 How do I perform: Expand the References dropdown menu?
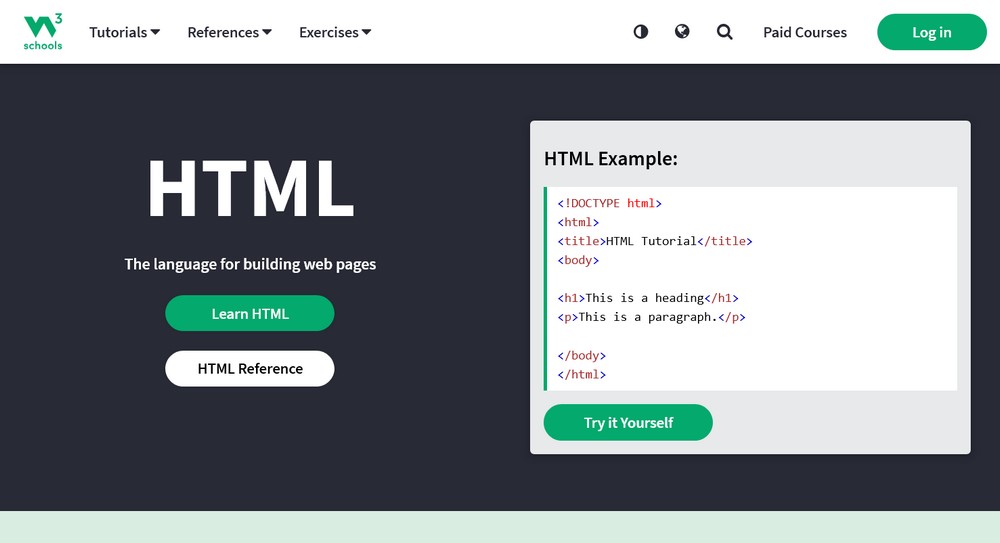pyautogui.click(x=230, y=32)
